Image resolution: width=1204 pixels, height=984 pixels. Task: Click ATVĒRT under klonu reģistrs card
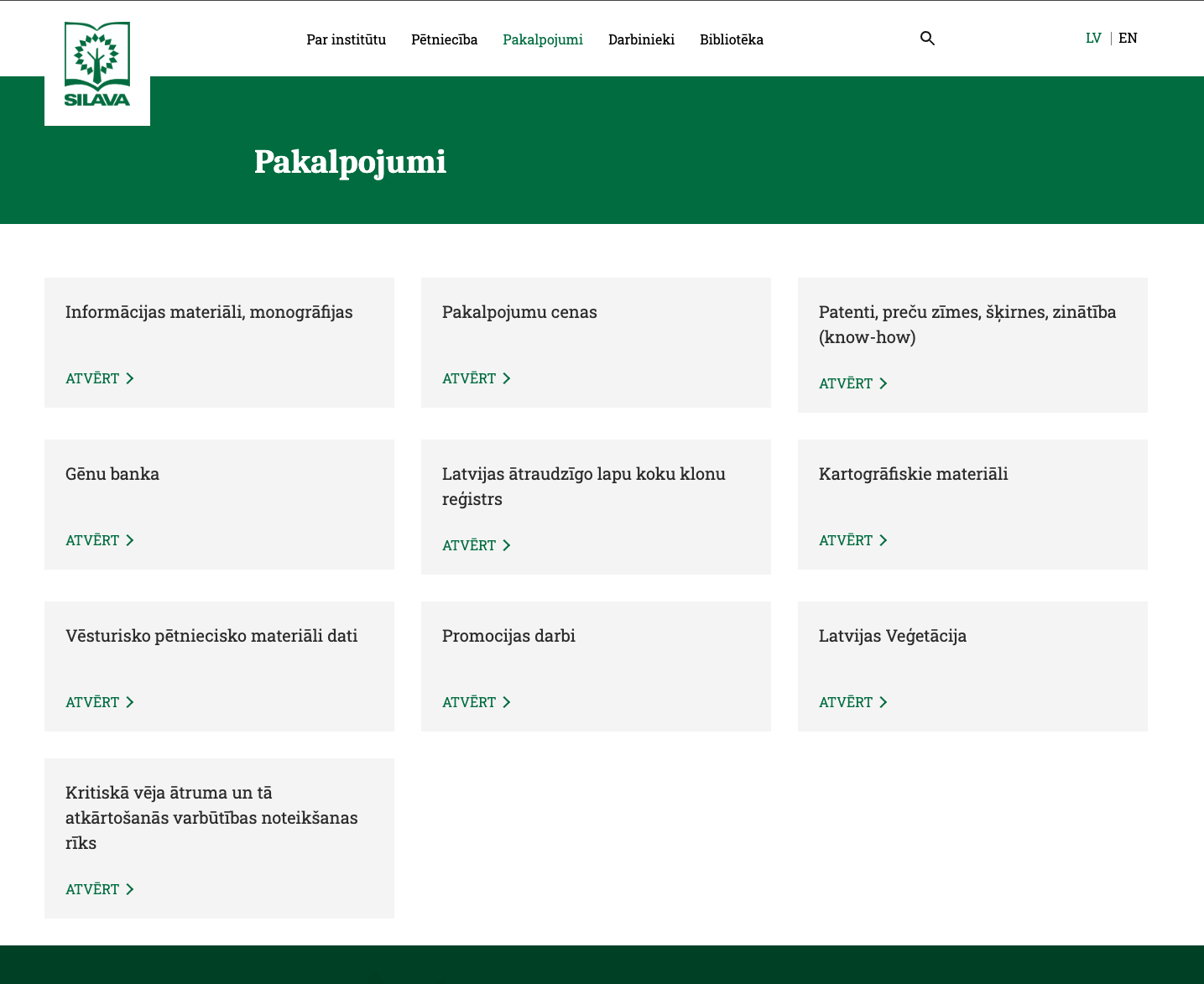pyautogui.click(x=477, y=545)
